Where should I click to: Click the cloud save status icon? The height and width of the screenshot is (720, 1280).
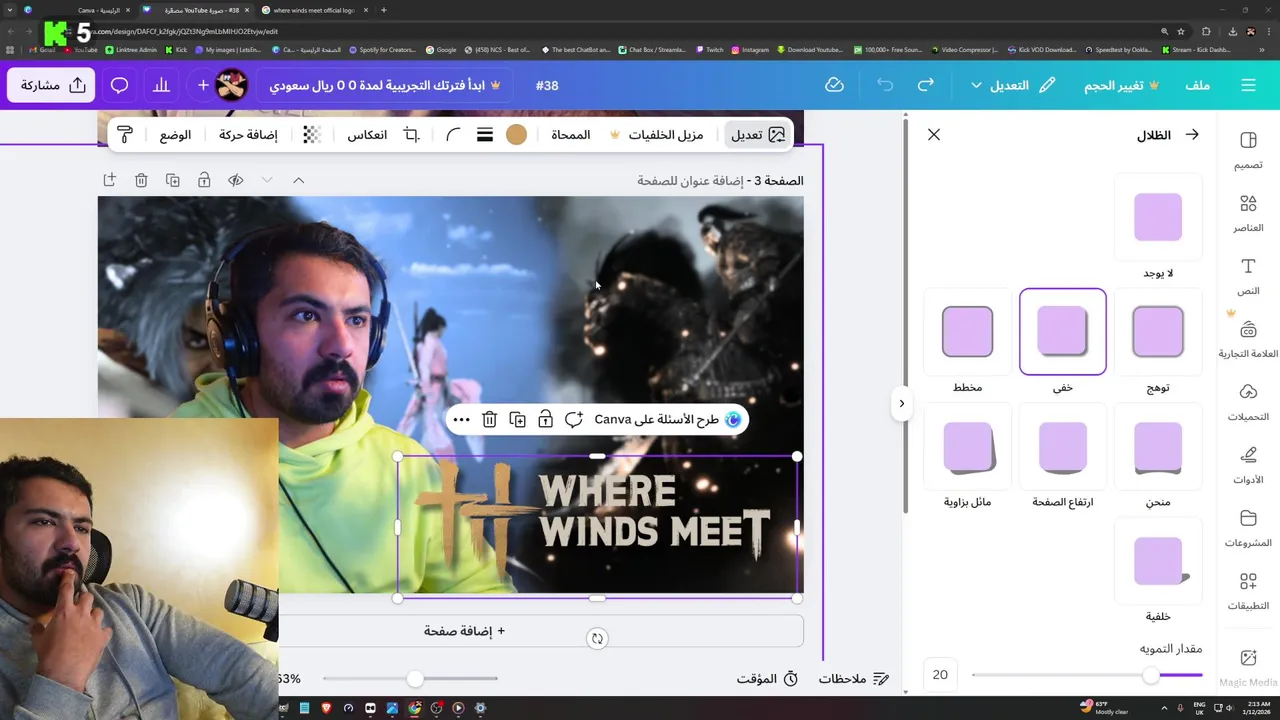tap(834, 85)
